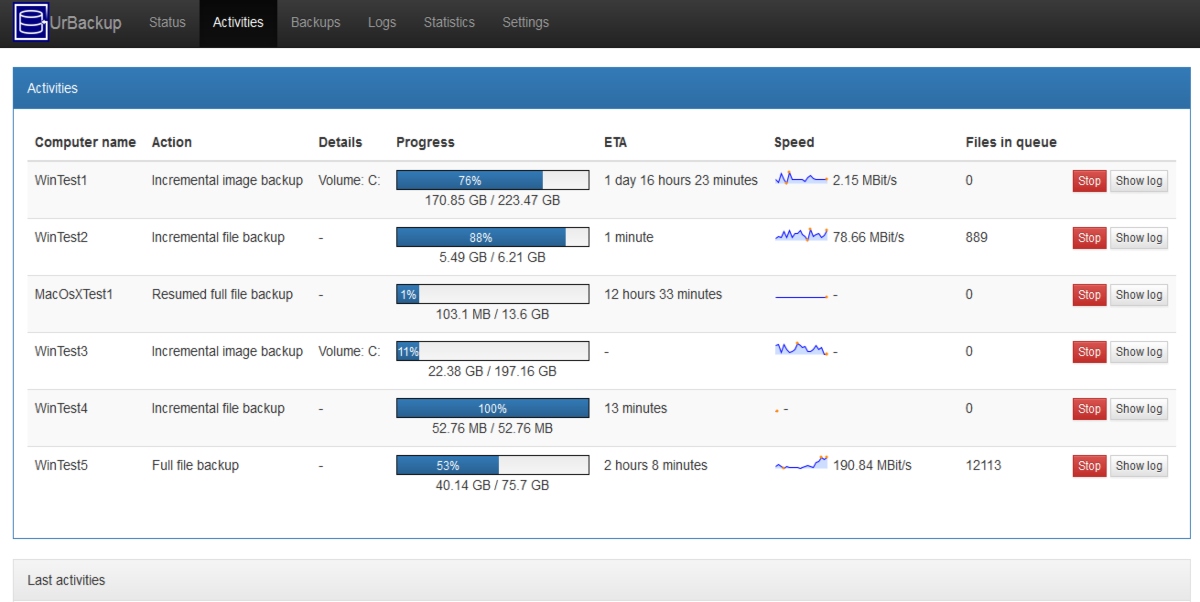Click the 889 files in queue value

[976, 237]
